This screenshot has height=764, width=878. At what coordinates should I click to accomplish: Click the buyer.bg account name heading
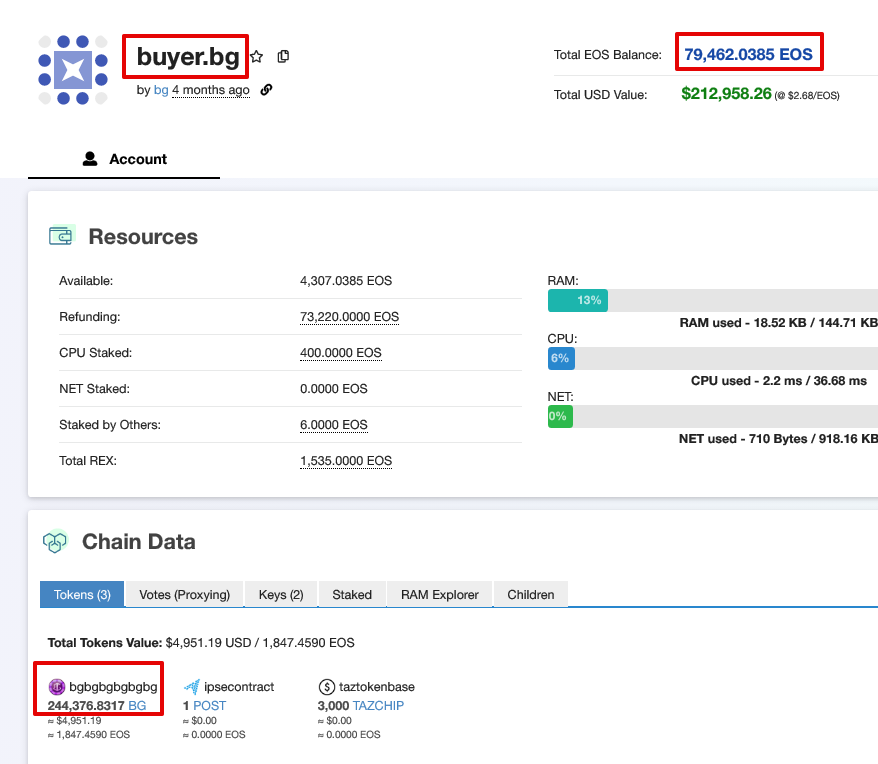tap(188, 57)
